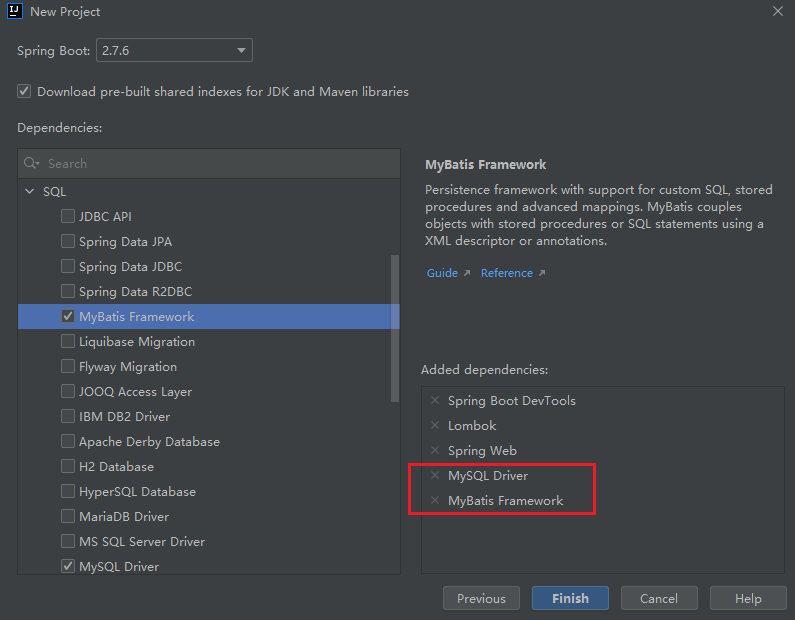This screenshot has width=795, height=620.
Task: Uncheck MyBatis Framework checkbox
Action: pos(68,316)
